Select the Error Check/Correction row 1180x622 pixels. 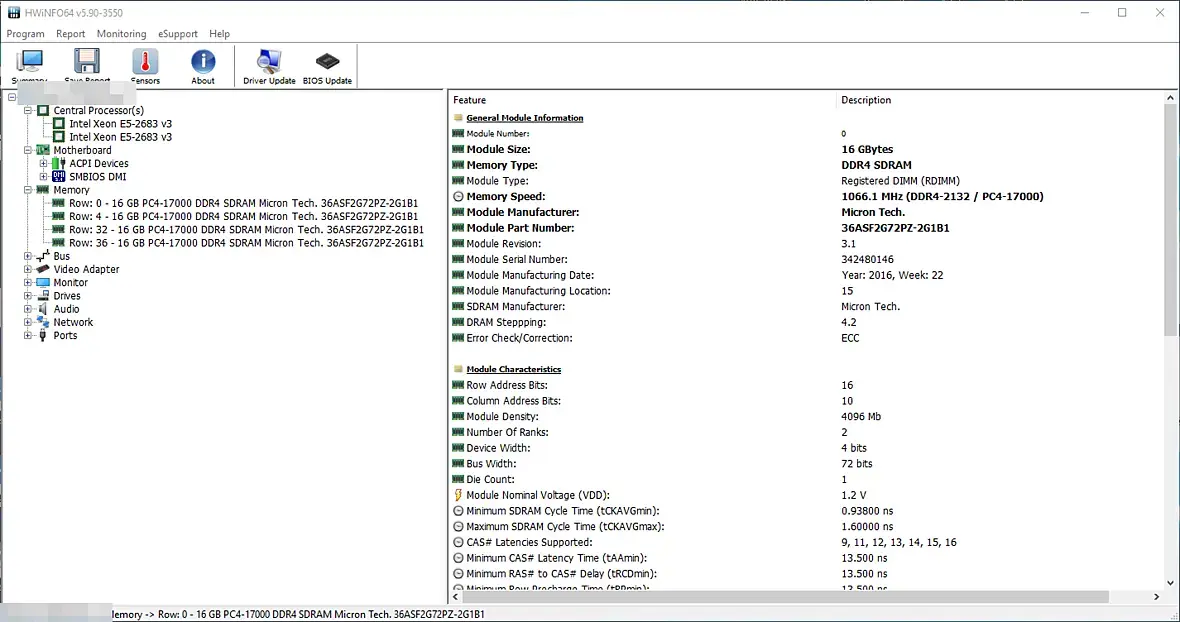[807, 338]
